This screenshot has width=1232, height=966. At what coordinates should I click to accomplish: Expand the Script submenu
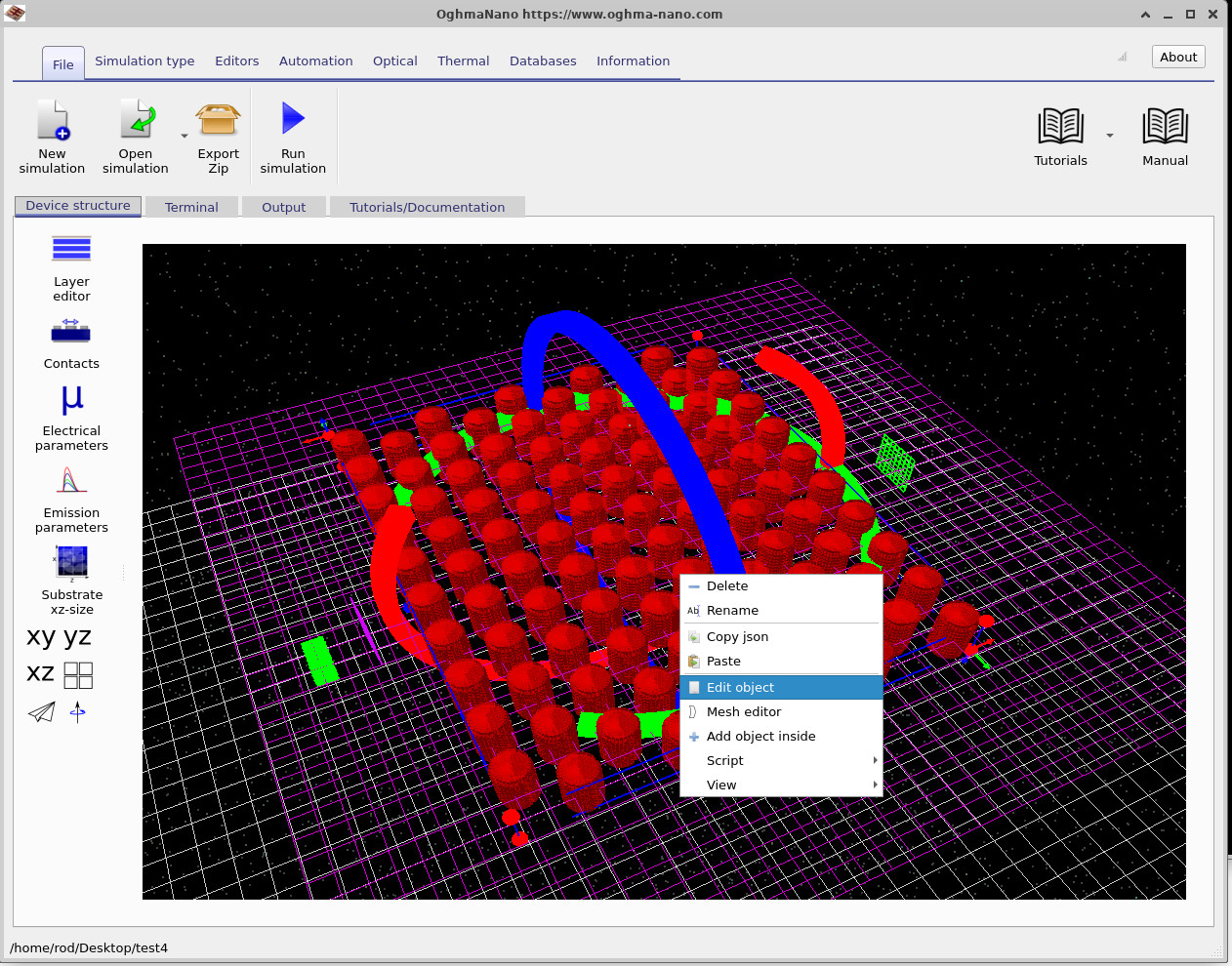(781, 761)
